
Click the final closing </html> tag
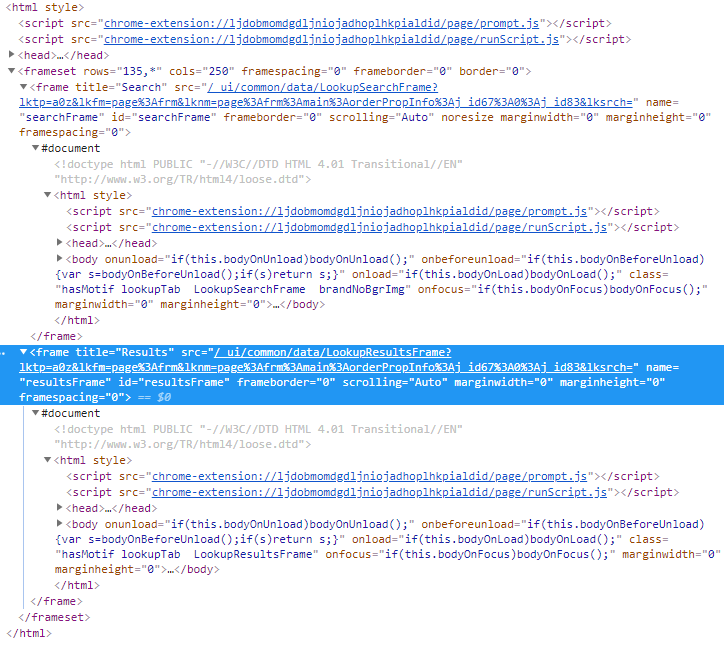click(x=29, y=633)
